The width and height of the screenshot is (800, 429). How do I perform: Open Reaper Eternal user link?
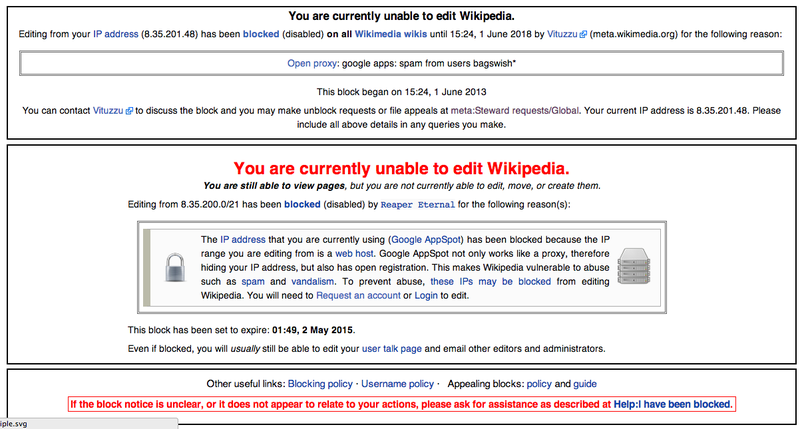click(x=417, y=205)
